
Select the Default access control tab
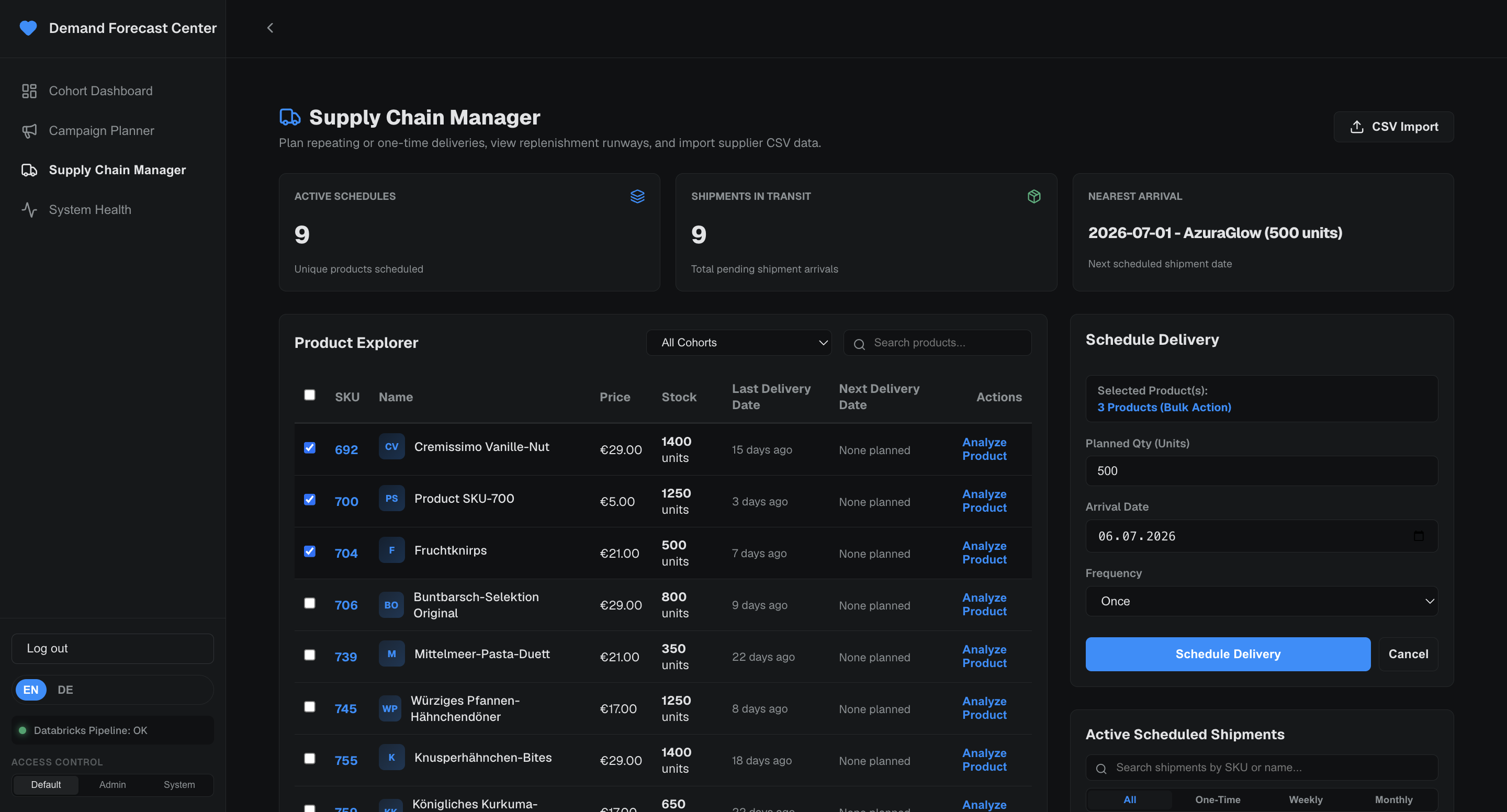[x=46, y=784]
